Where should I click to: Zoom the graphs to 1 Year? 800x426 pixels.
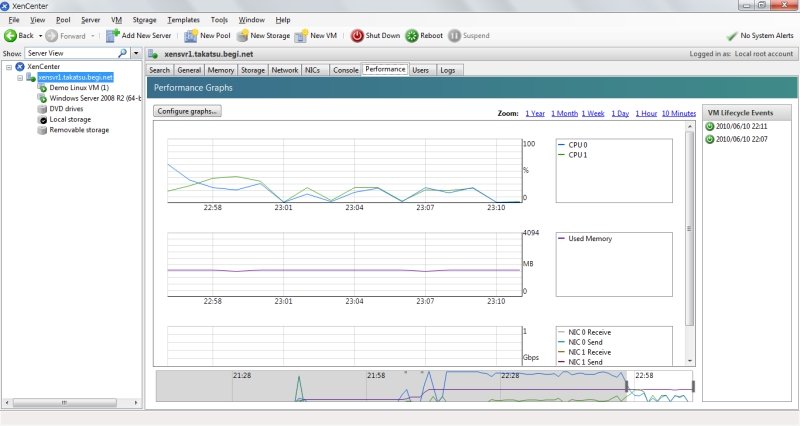[x=535, y=113]
